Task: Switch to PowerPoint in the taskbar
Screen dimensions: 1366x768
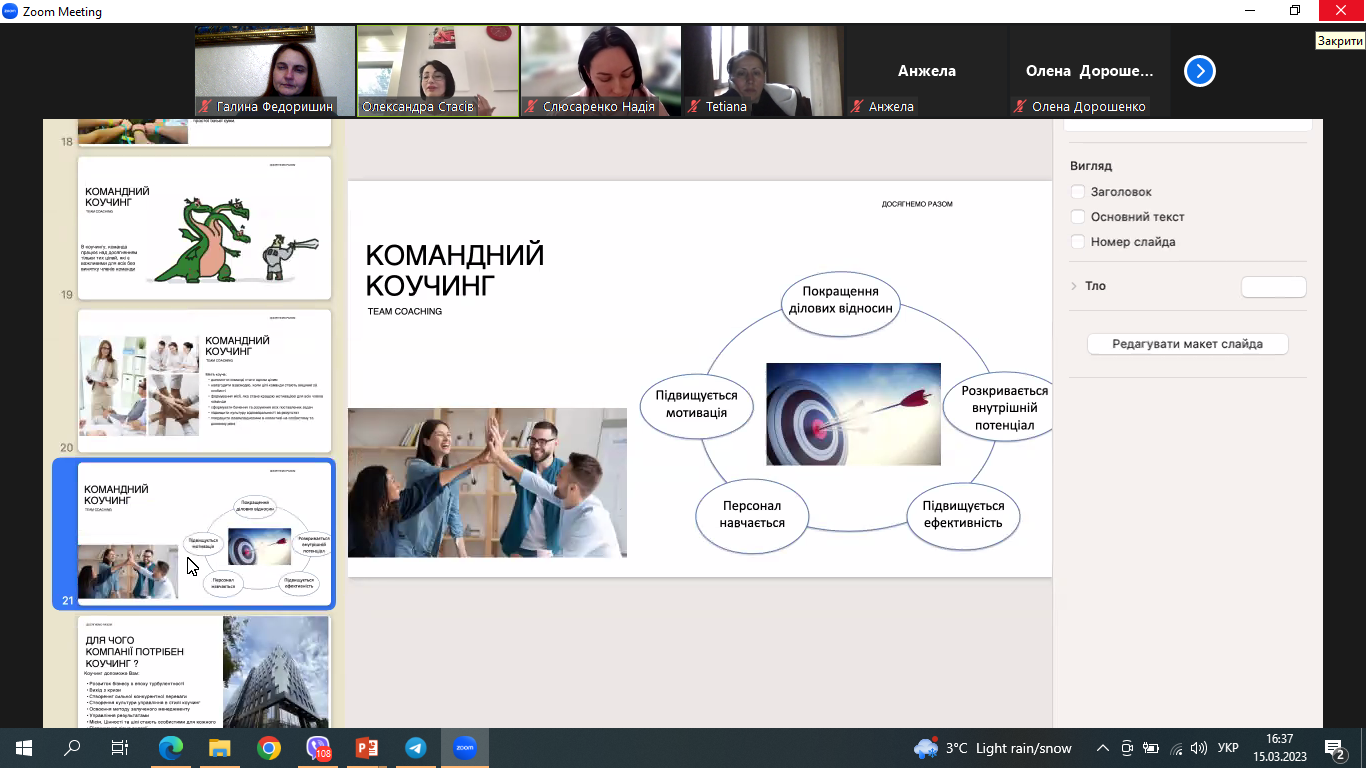Action: coord(367,748)
